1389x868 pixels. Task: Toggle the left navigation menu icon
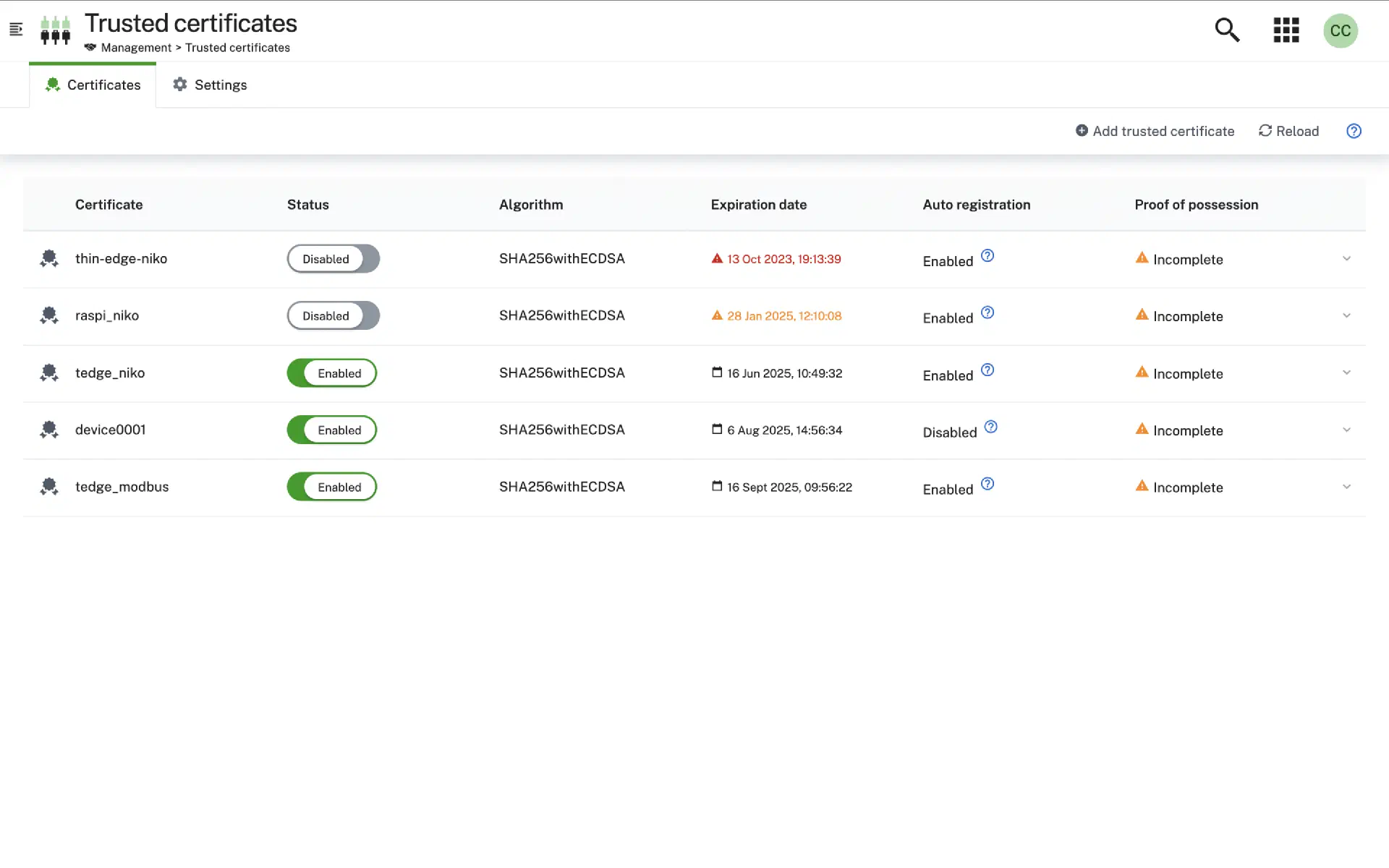(x=16, y=30)
